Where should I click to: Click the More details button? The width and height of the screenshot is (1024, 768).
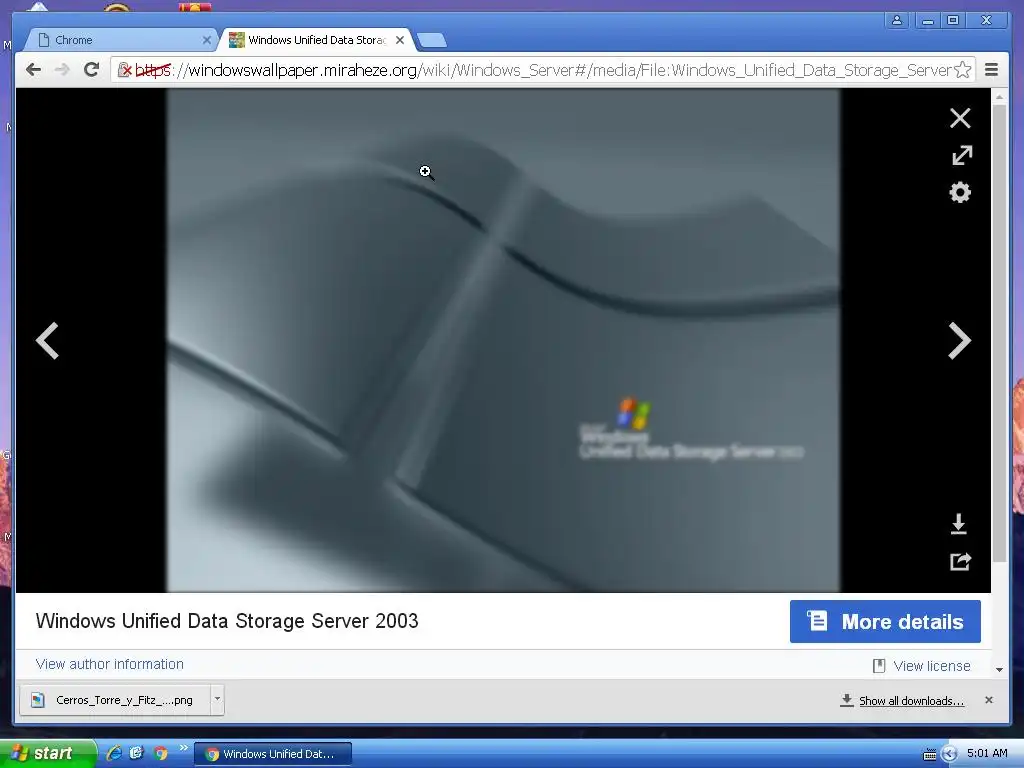[885, 621]
